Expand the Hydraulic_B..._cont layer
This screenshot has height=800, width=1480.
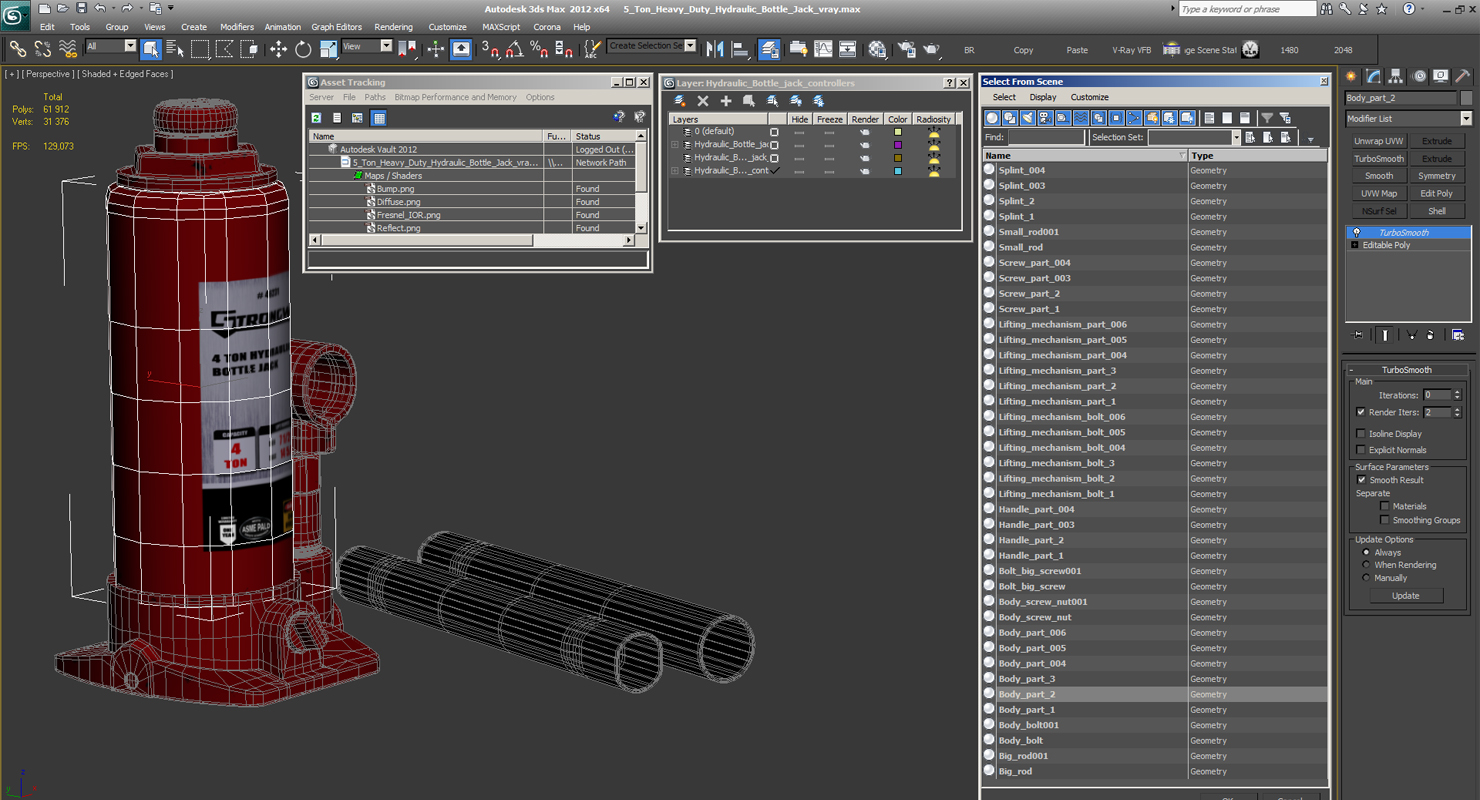click(675, 171)
